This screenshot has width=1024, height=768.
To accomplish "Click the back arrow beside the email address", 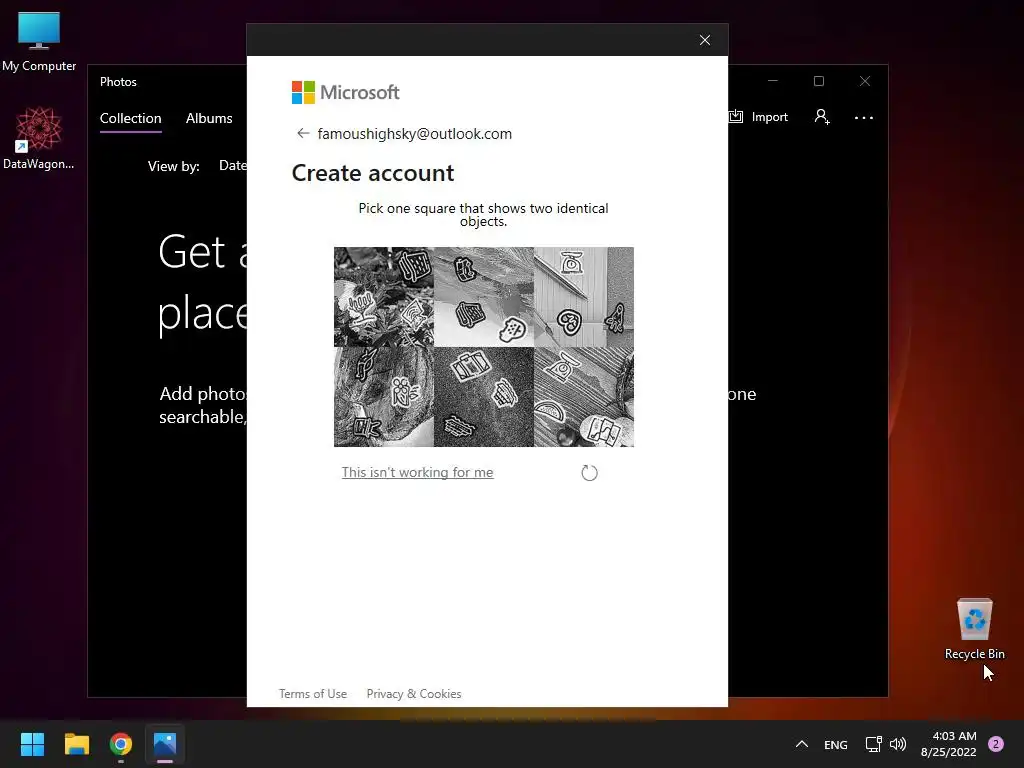I will pos(302,133).
